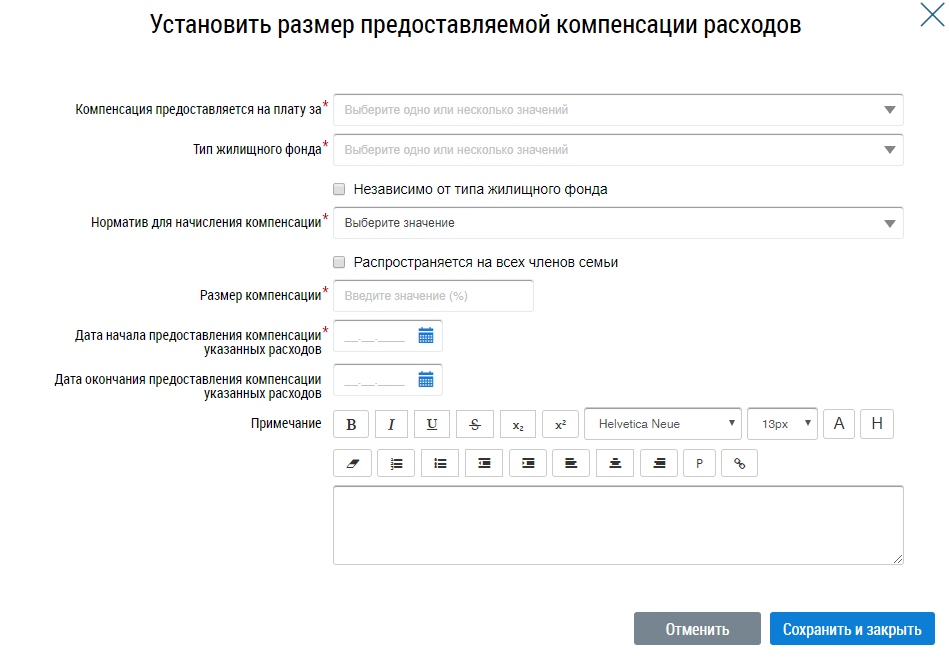Check 'Независимо от типа жилищного фонда'
The height and width of the screenshot is (661, 949).
click(x=339, y=189)
